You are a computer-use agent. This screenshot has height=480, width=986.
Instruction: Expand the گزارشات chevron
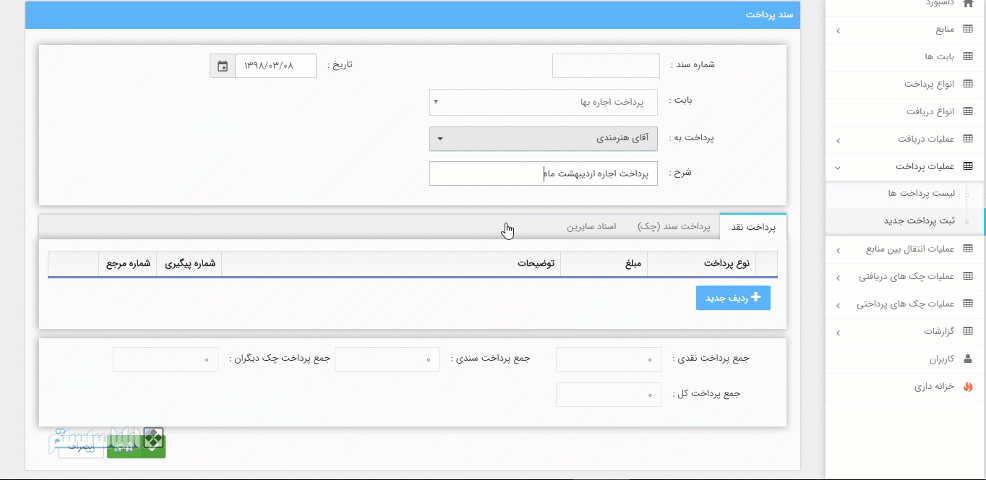tap(838, 332)
